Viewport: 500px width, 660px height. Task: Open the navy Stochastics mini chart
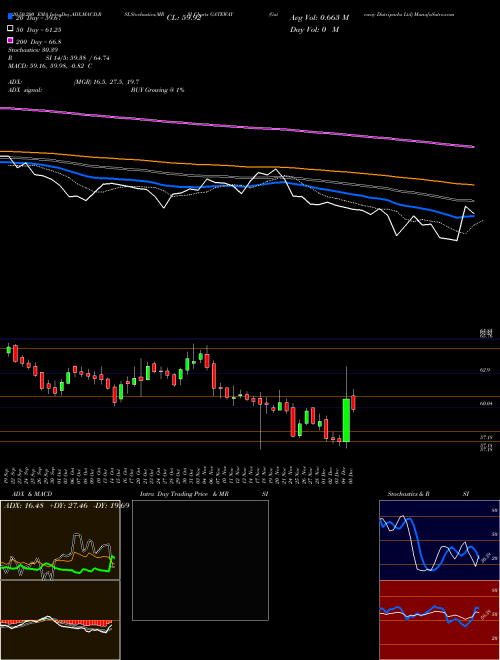coord(439,540)
